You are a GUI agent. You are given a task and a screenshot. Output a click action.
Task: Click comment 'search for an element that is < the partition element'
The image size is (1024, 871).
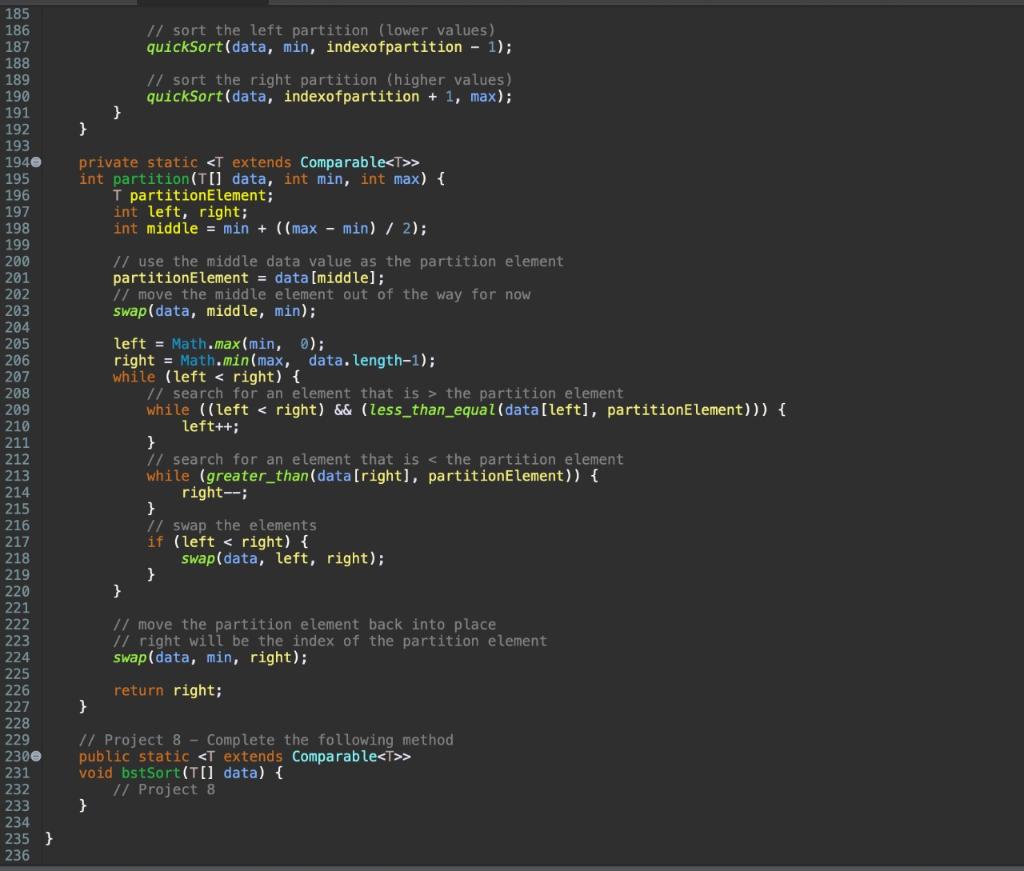tap(385, 460)
